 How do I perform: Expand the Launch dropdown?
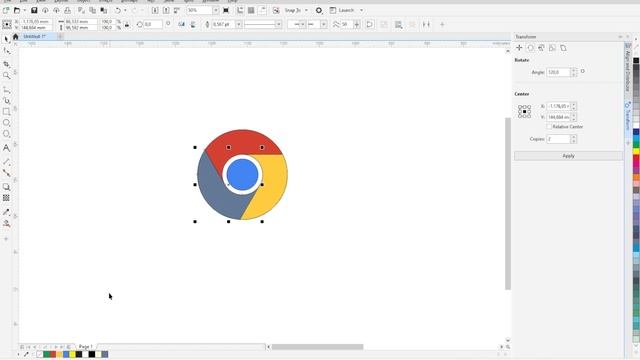coord(361,10)
